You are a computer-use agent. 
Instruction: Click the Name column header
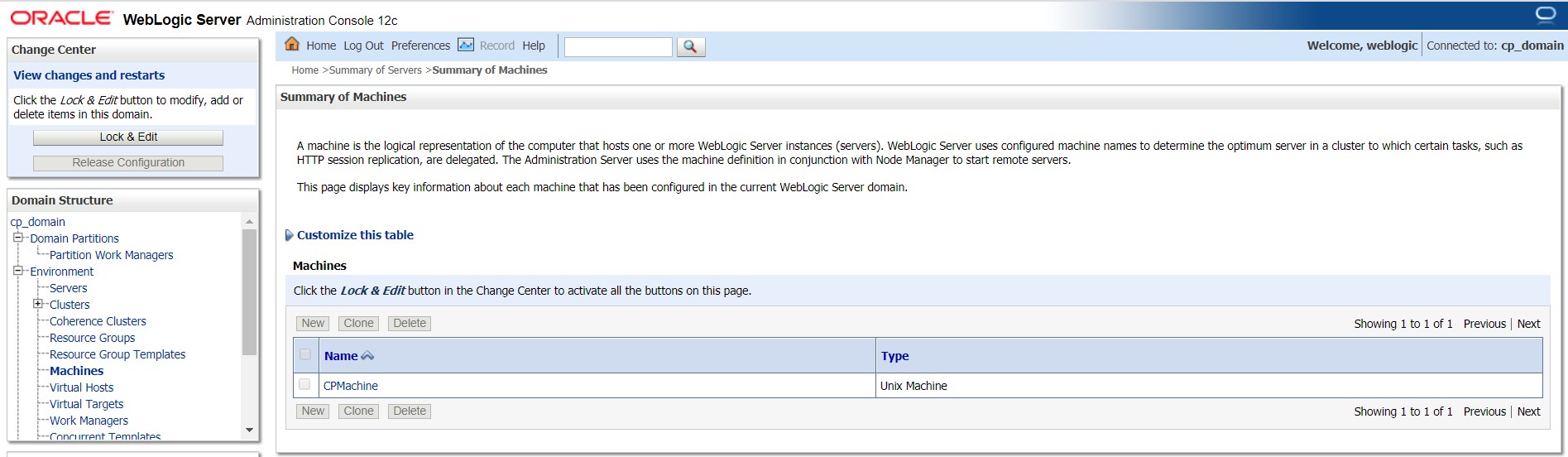[341, 356]
